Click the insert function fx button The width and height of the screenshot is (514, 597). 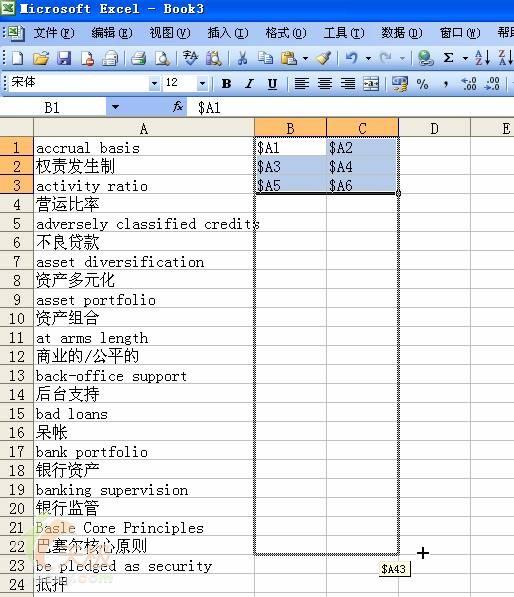(x=178, y=107)
